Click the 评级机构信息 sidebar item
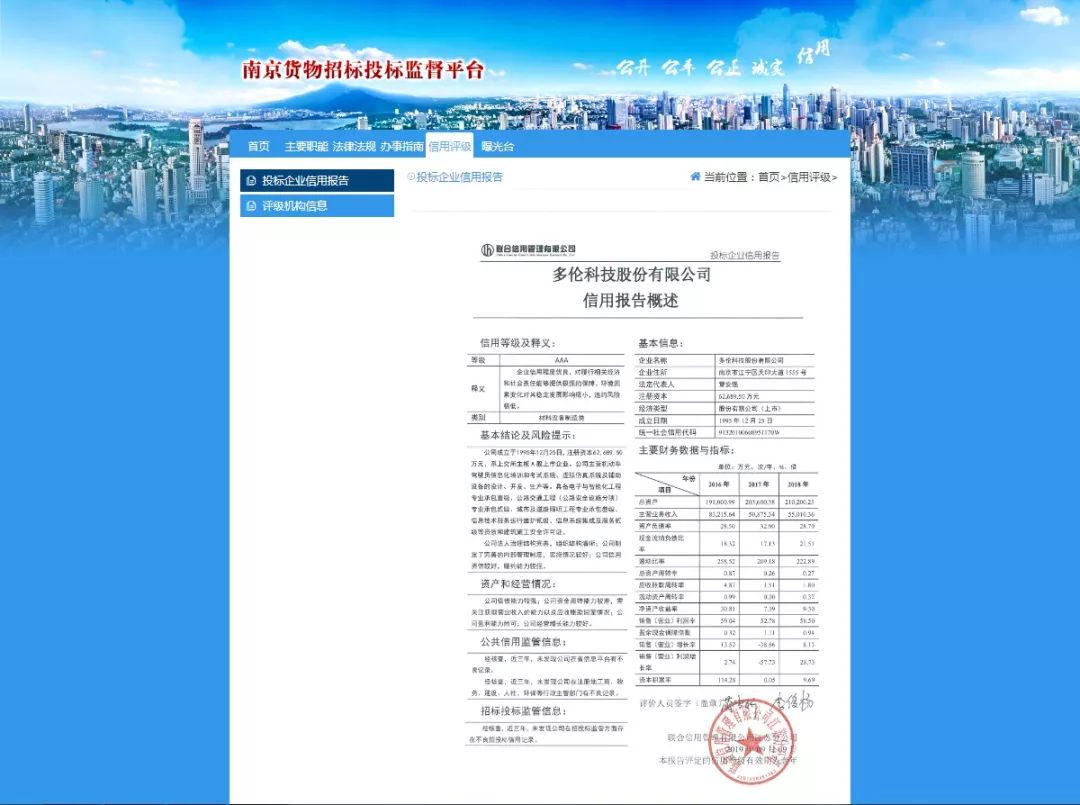This screenshot has width=1080, height=805. (x=317, y=205)
